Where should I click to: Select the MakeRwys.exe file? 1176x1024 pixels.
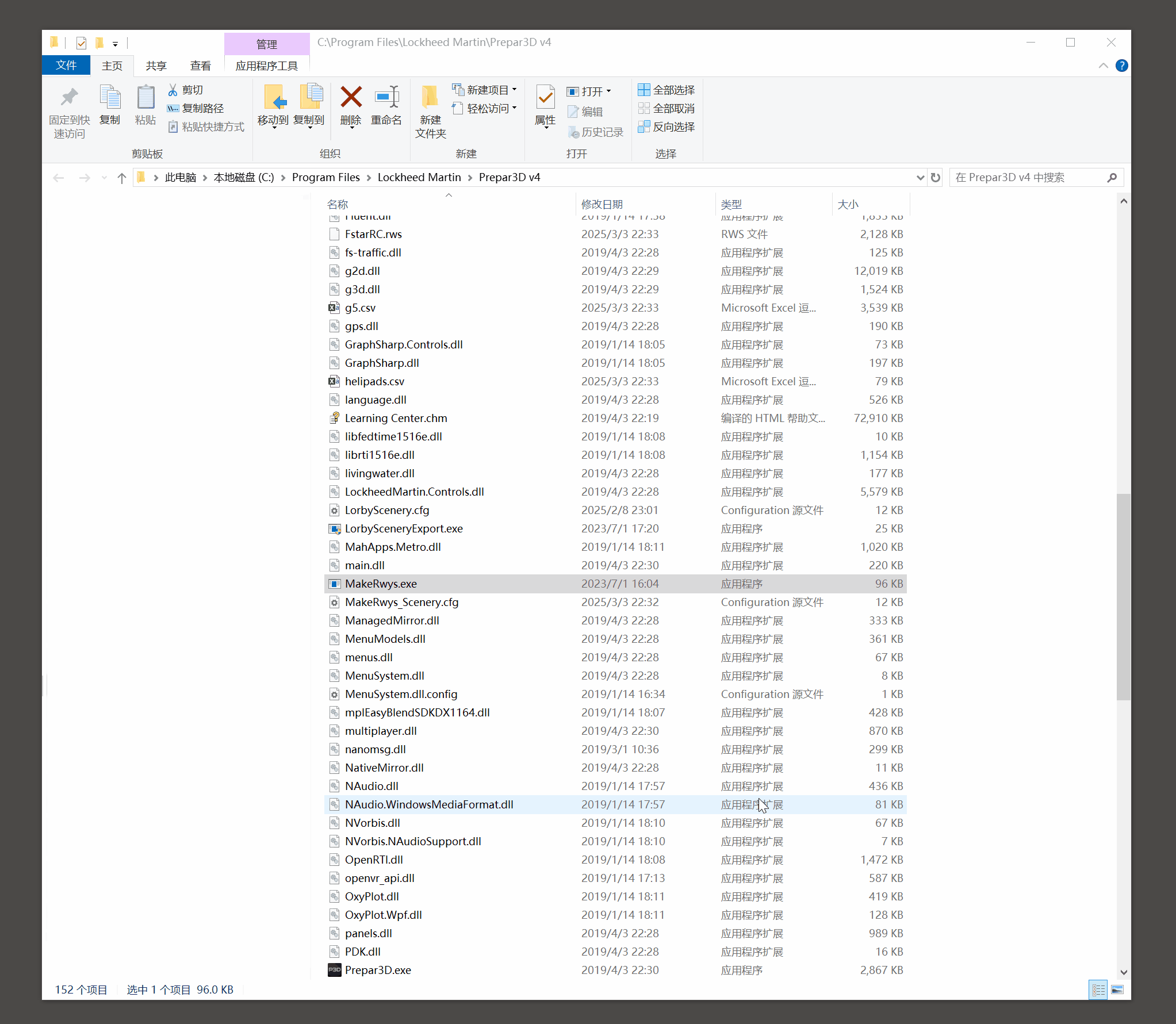615,584
